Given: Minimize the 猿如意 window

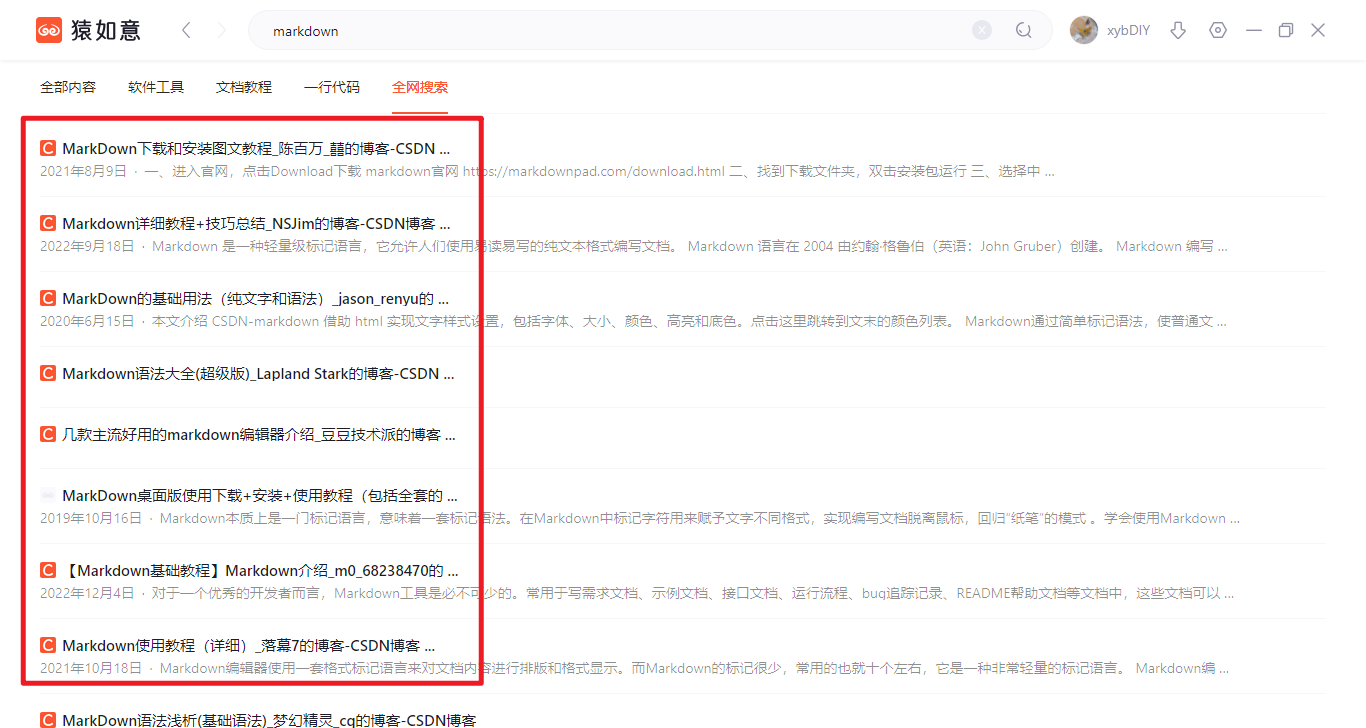Looking at the screenshot, I should 1253,30.
